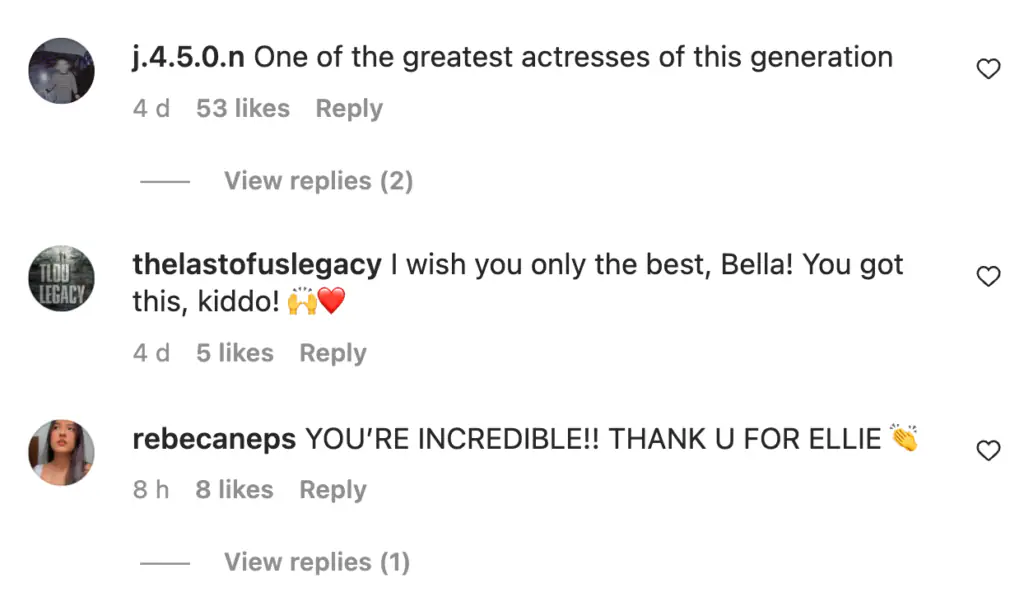This screenshot has width=1024, height=611.
Task: View the 53 likes list
Action: 243,109
